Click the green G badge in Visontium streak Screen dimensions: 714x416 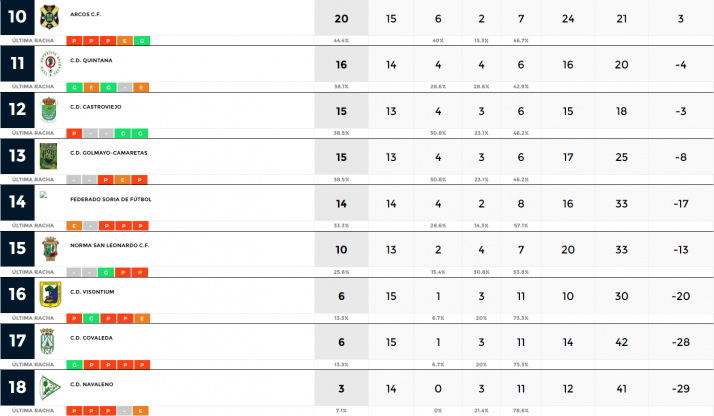tap(90, 317)
